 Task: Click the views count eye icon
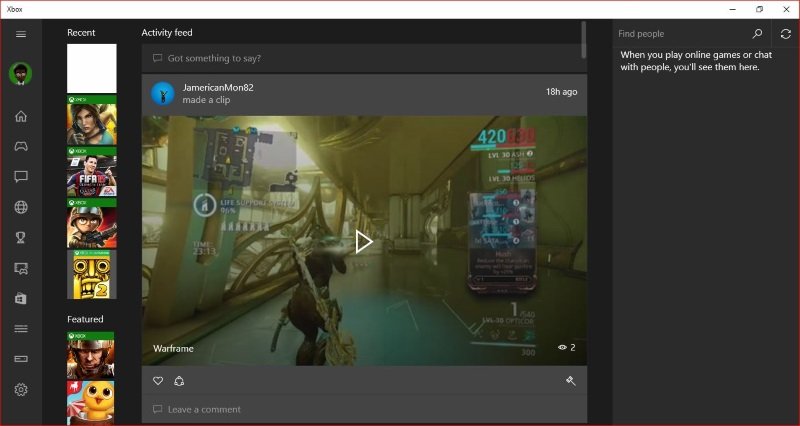[x=562, y=347]
